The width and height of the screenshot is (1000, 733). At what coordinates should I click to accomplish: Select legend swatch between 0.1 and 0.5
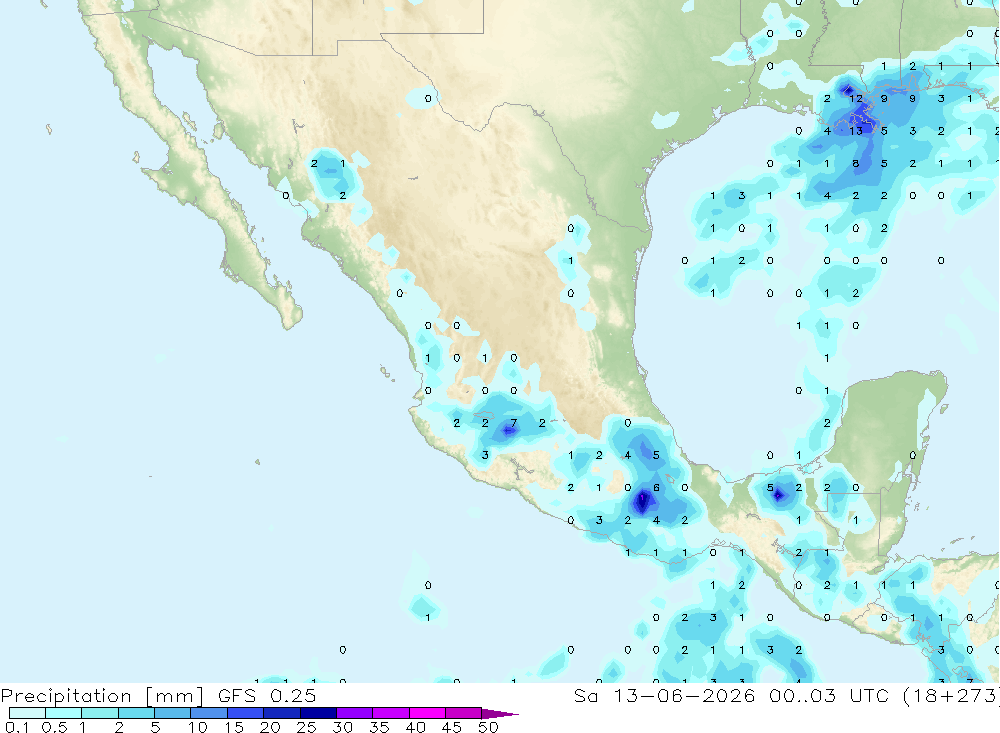(x=27, y=713)
